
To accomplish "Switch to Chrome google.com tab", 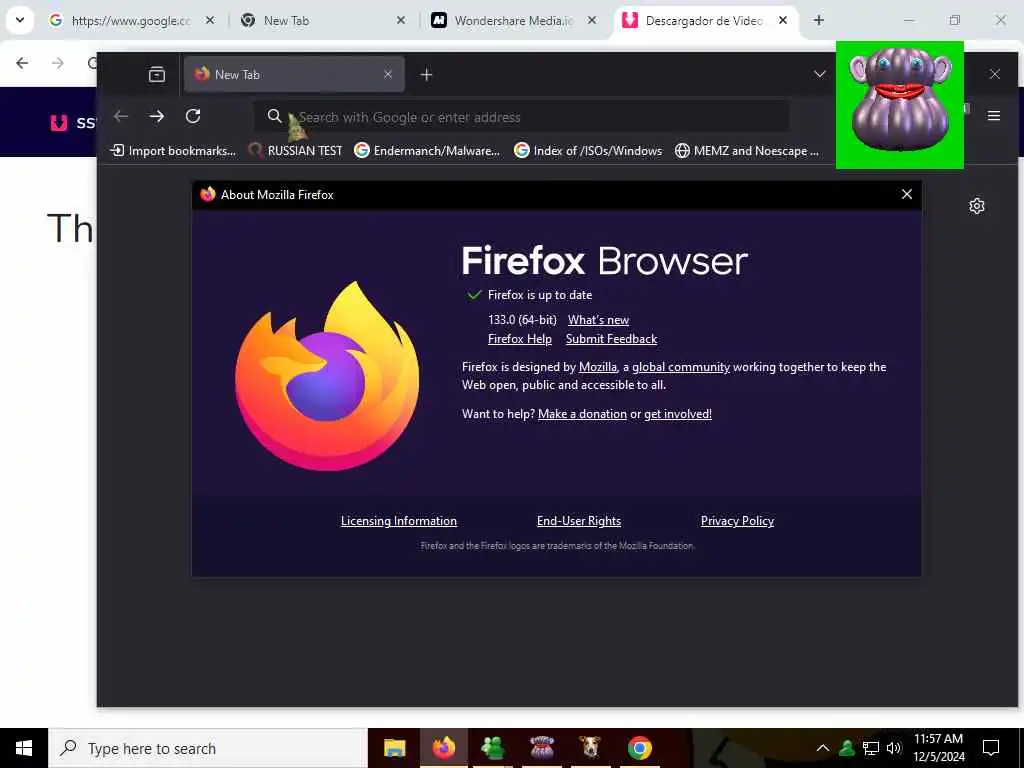I will point(133,21).
